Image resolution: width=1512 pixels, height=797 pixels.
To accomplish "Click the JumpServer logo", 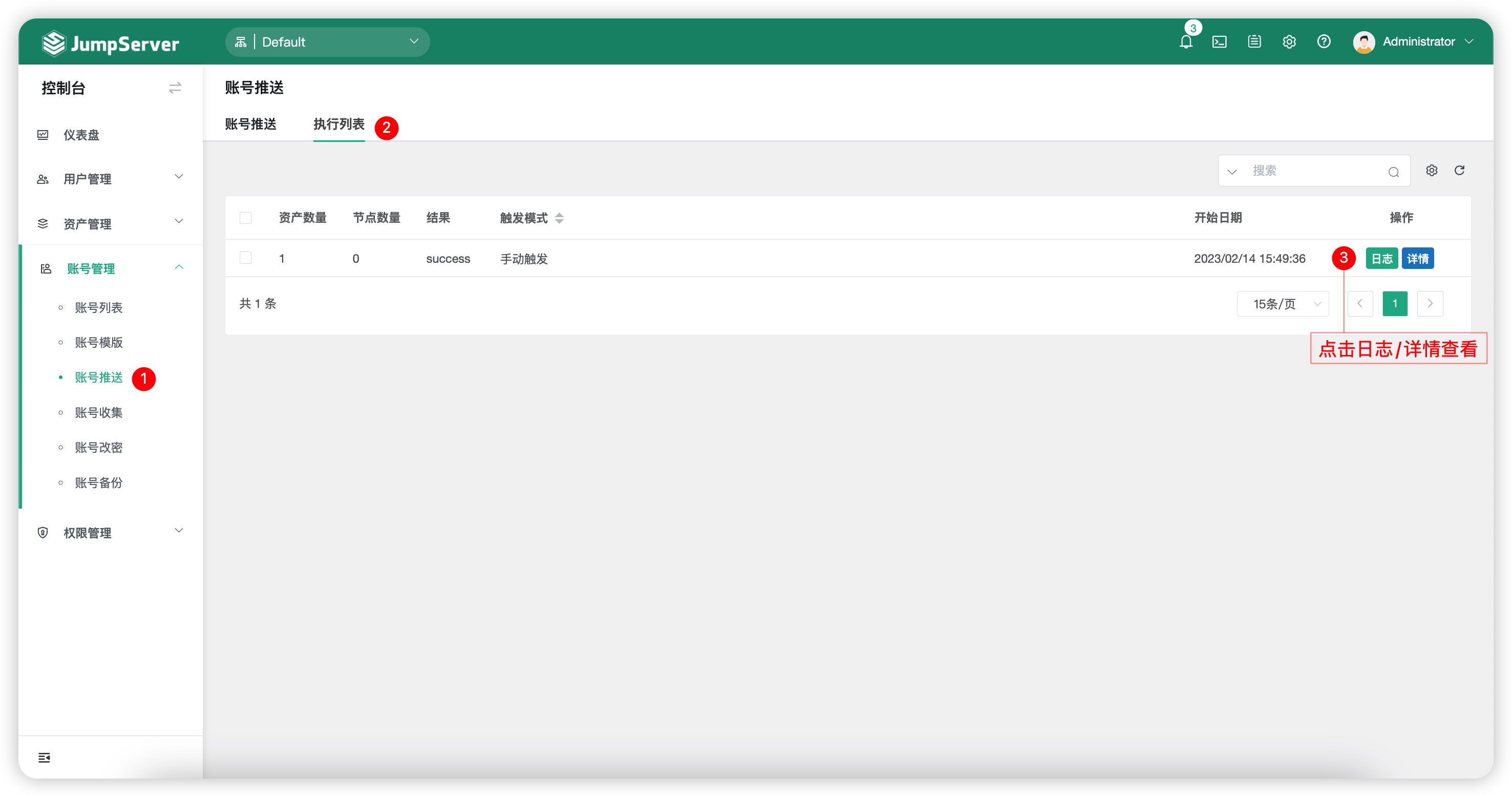I will coord(110,43).
